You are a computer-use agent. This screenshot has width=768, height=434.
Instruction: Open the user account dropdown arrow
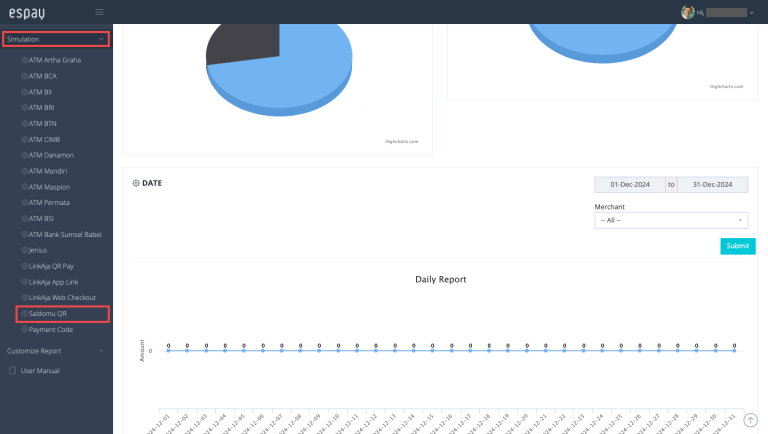[x=751, y=13]
